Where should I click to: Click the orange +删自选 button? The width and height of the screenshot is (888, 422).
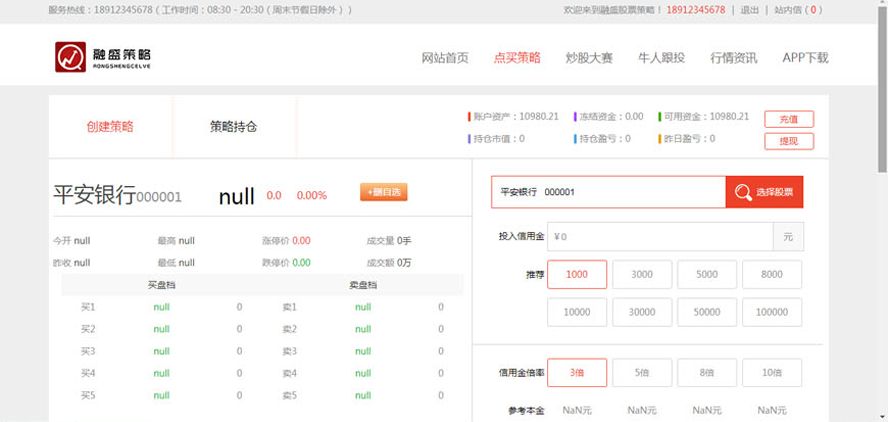tap(383, 192)
